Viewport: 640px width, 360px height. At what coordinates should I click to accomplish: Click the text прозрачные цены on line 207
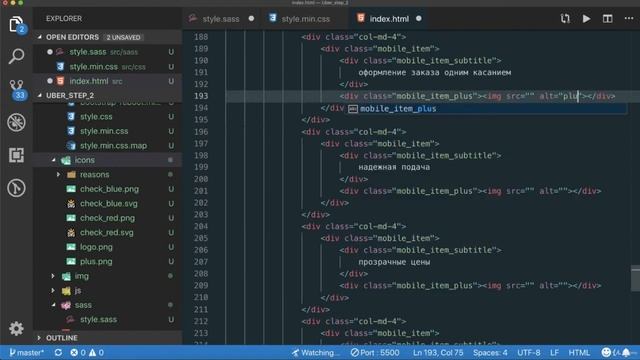394,262
